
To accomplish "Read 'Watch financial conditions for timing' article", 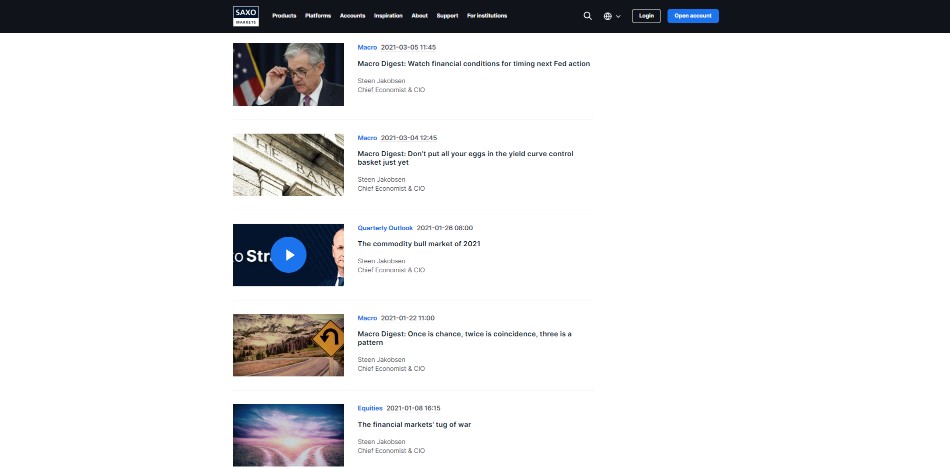I will [473, 64].
